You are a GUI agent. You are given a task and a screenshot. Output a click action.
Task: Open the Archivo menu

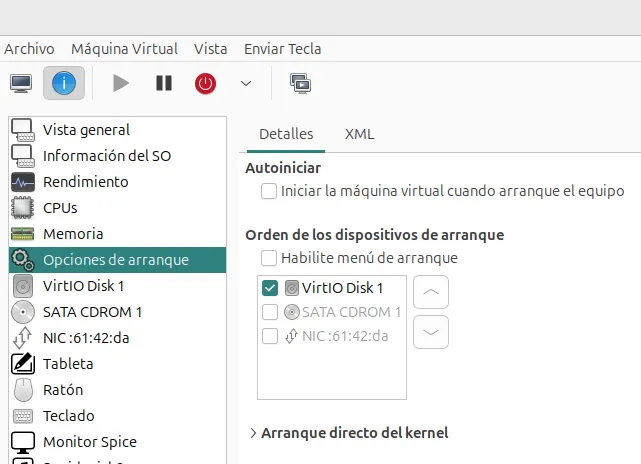pos(29,48)
